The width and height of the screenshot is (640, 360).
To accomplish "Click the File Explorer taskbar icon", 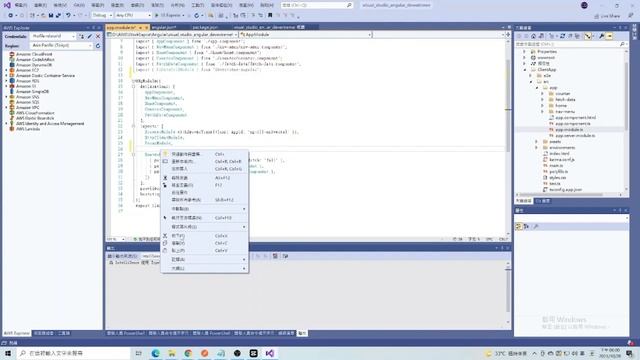I will point(172,353).
